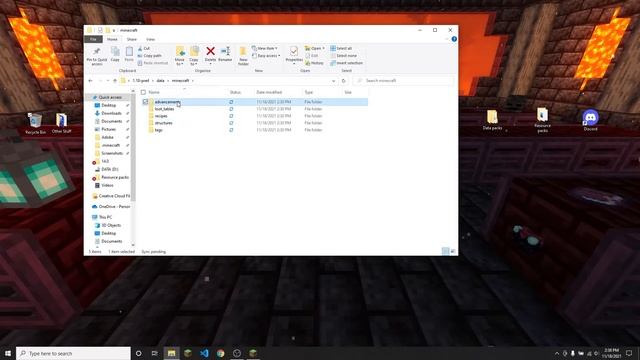
Task: Open the Copy to dropdown
Action: tap(194, 62)
